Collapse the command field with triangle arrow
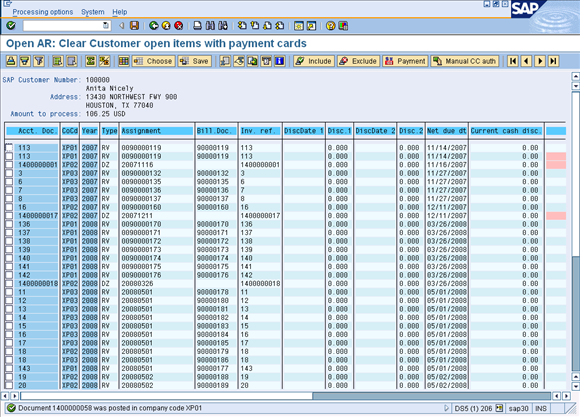 point(121,26)
